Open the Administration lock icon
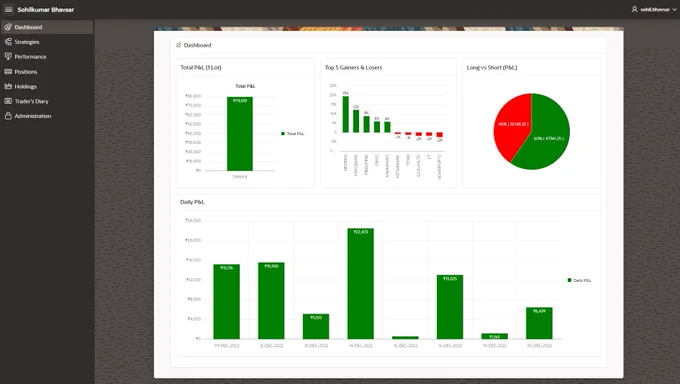Screen dimensions: 680x384 [x=8, y=116]
